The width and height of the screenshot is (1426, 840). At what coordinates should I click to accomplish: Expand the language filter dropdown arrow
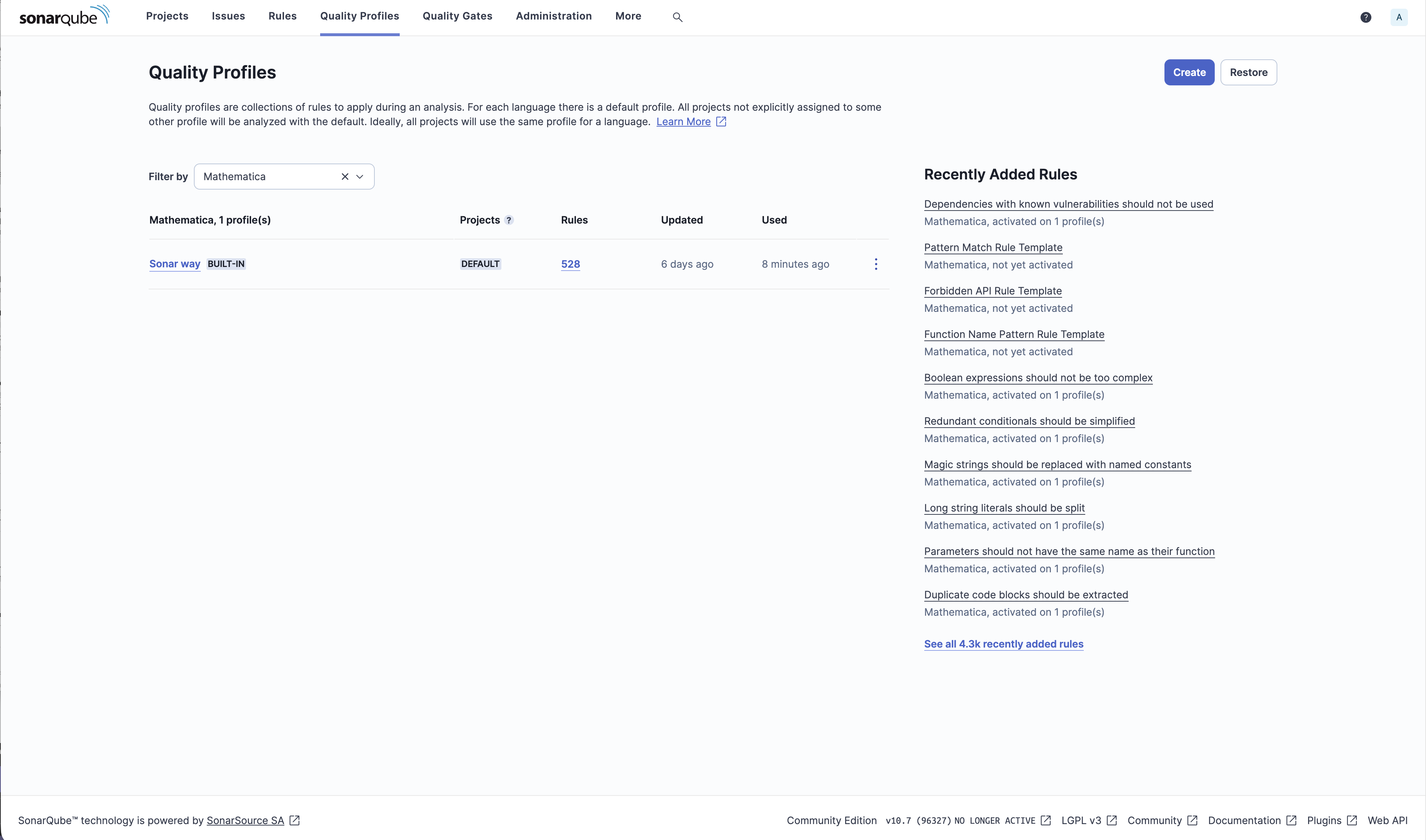(x=360, y=177)
